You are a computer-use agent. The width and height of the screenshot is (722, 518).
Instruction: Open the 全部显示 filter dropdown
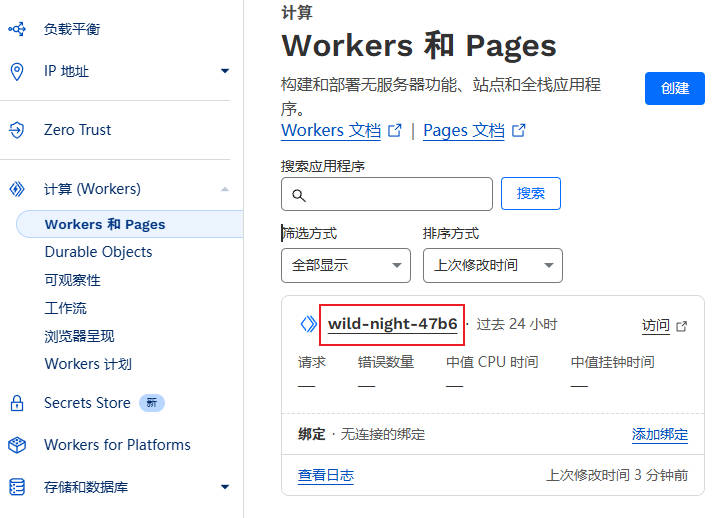[x=346, y=265]
